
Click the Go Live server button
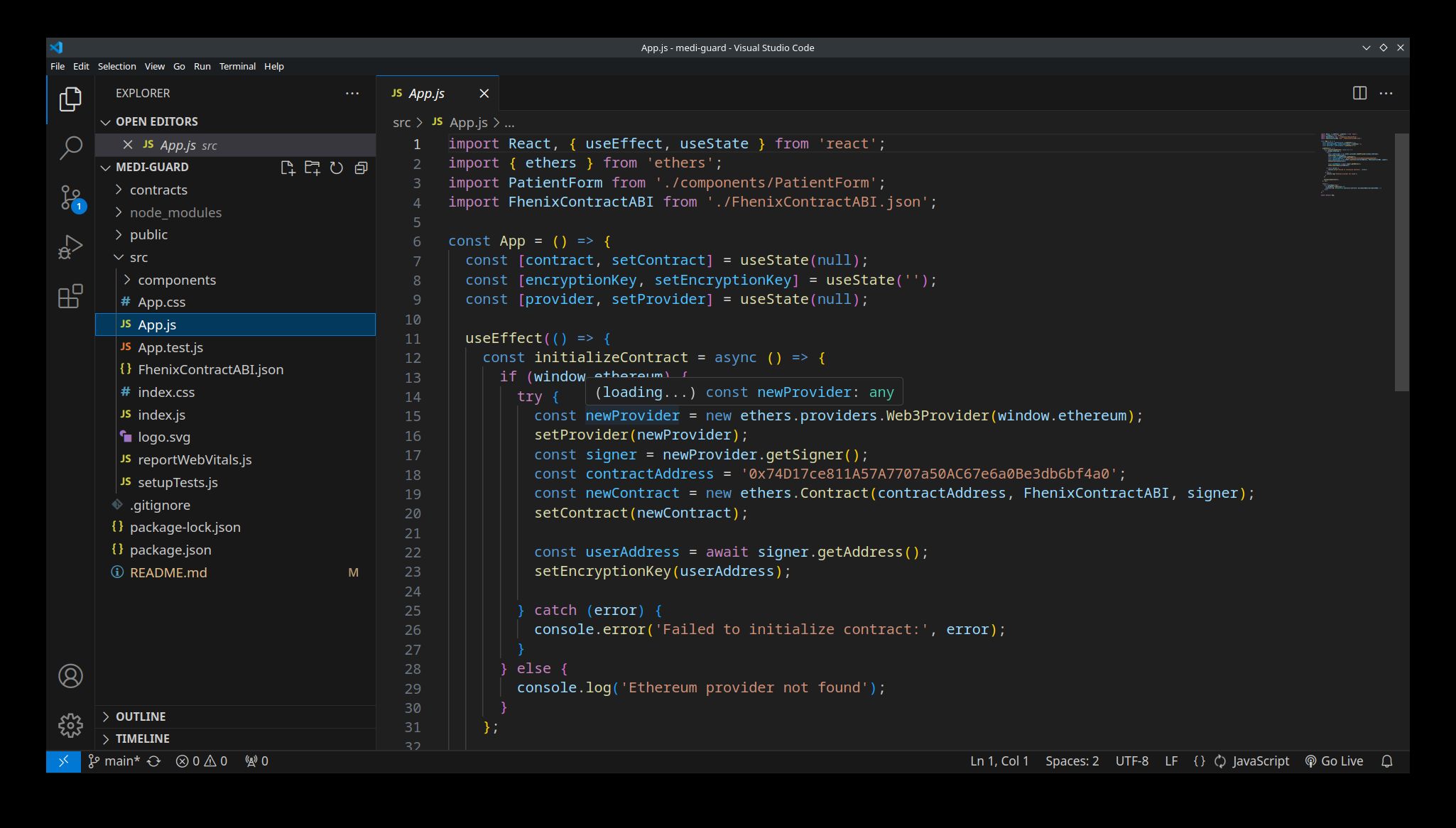click(x=1335, y=761)
